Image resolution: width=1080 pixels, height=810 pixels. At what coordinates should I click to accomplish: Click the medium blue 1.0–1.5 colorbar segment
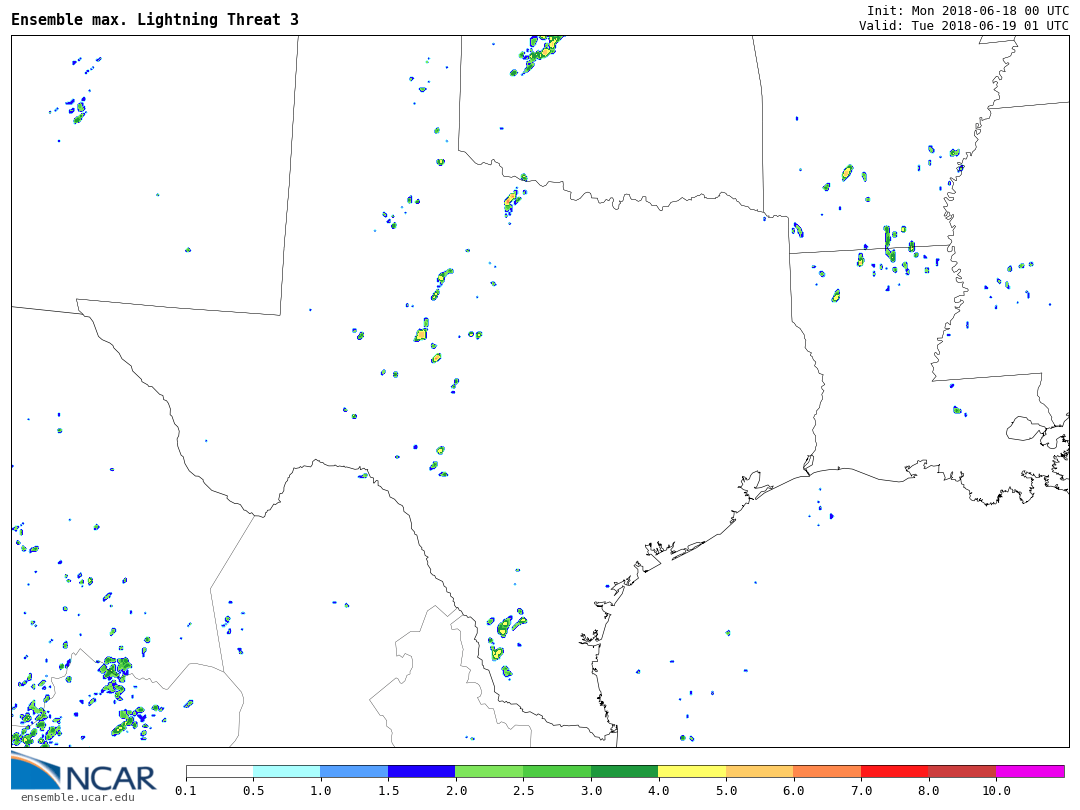[x=355, y=771]
